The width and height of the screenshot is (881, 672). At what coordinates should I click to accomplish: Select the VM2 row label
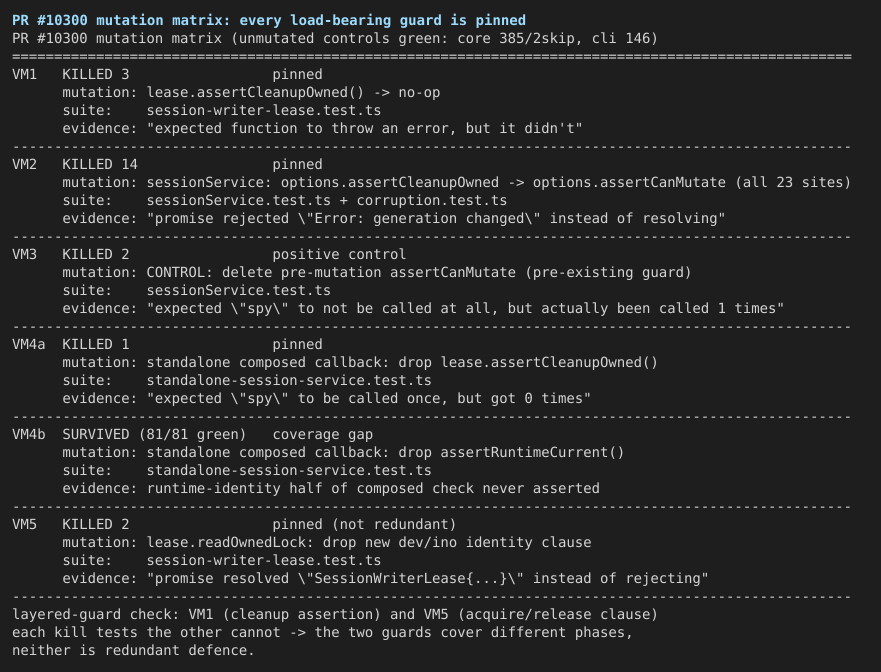point(25,164)
